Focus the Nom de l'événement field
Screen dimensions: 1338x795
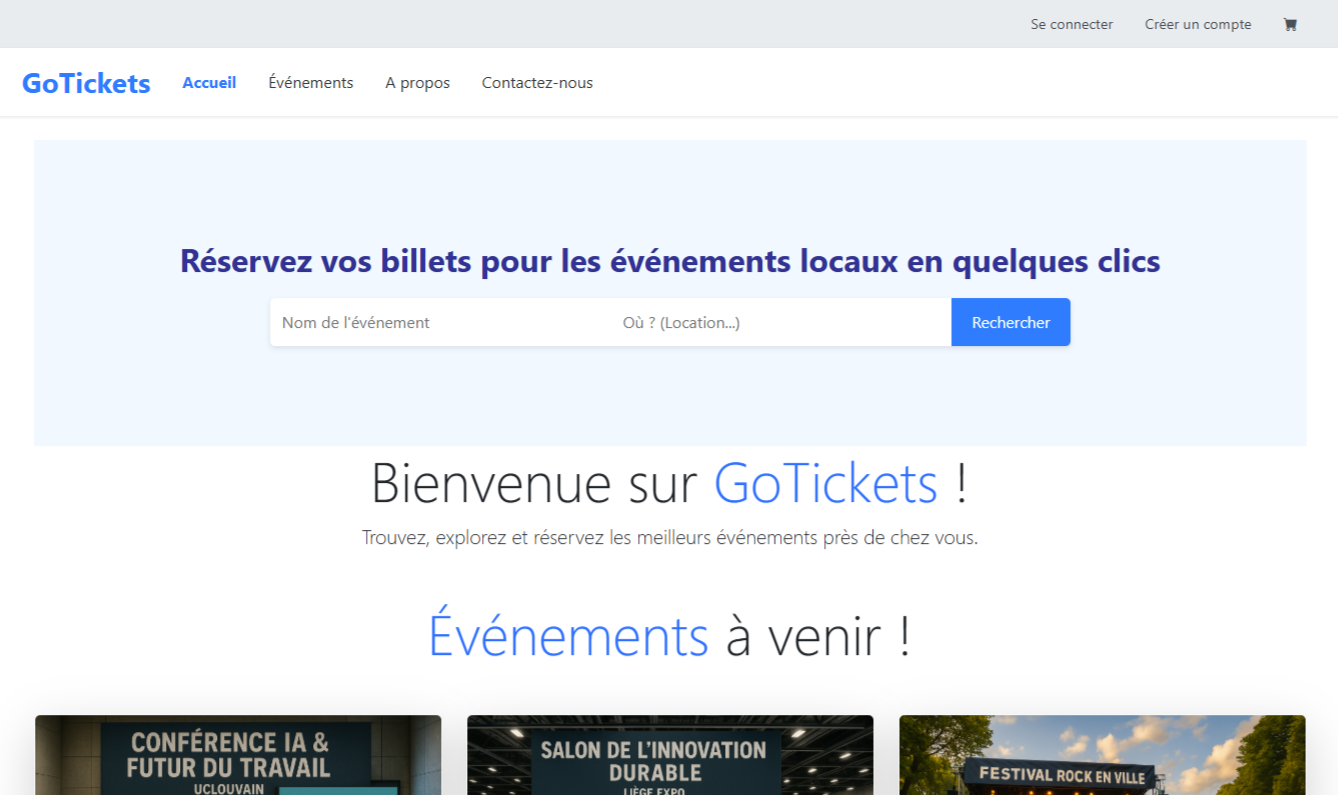coord(440,322)
